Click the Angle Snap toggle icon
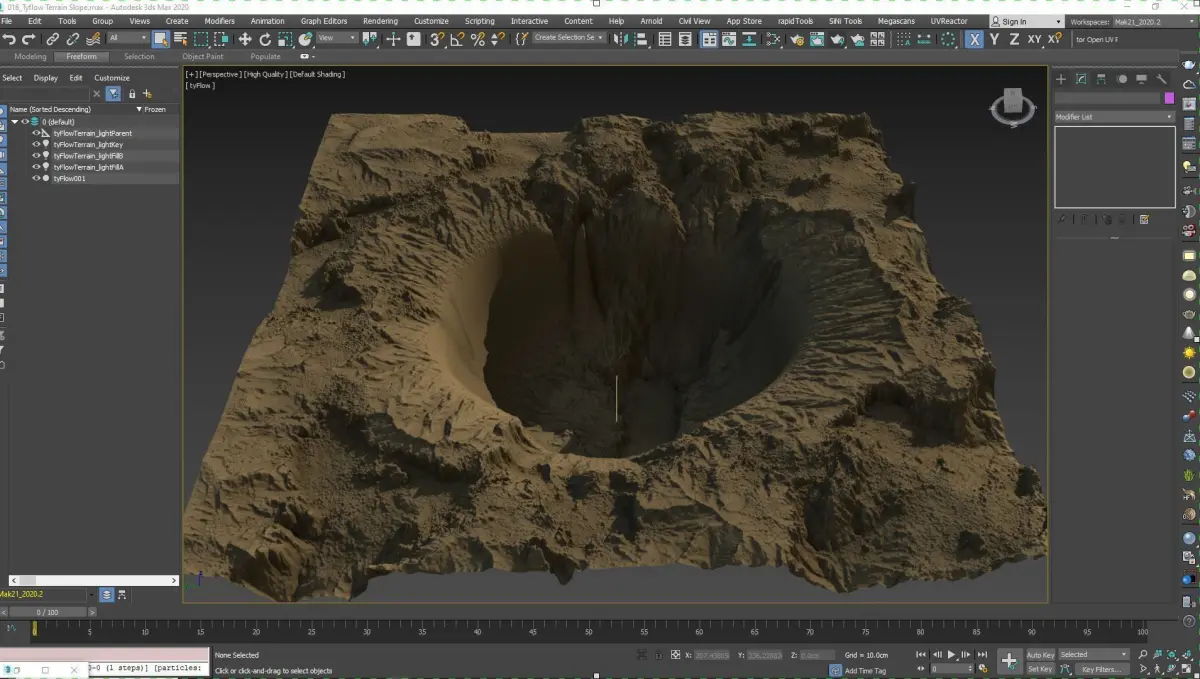This screenshot has height=679, width=1200. click(457, 39)
